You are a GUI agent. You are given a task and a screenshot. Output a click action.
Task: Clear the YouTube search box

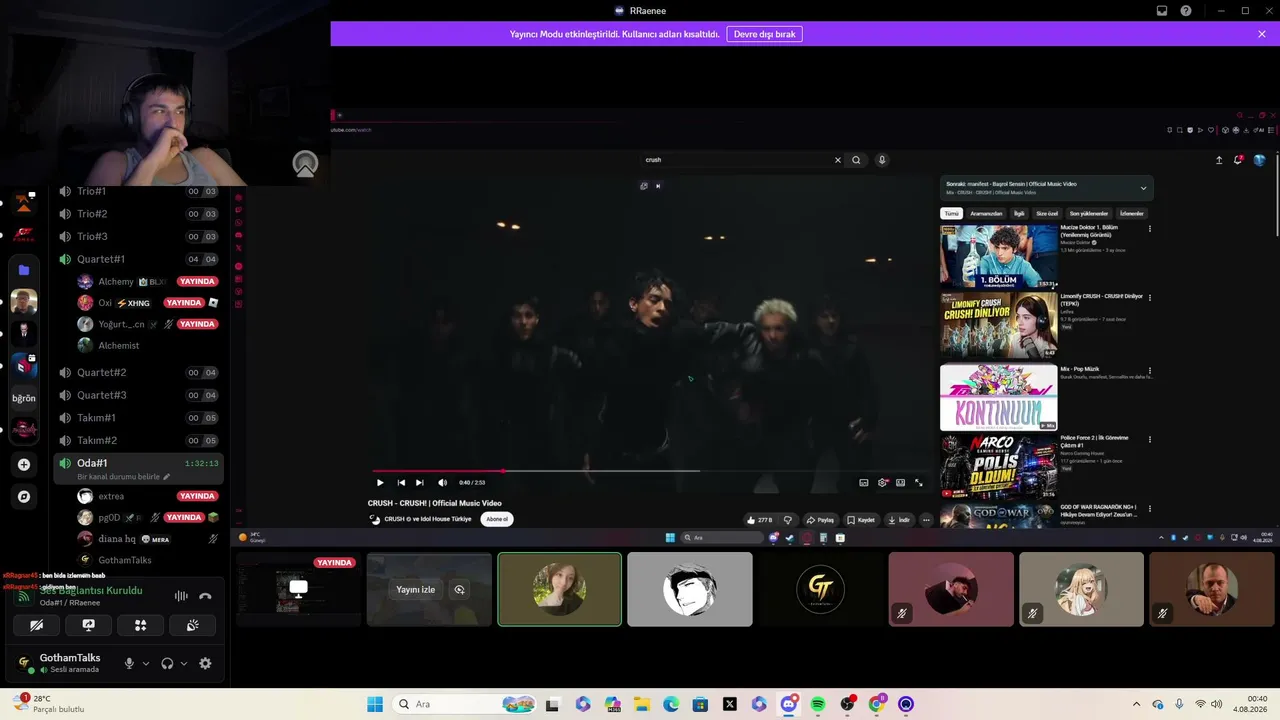838,160
